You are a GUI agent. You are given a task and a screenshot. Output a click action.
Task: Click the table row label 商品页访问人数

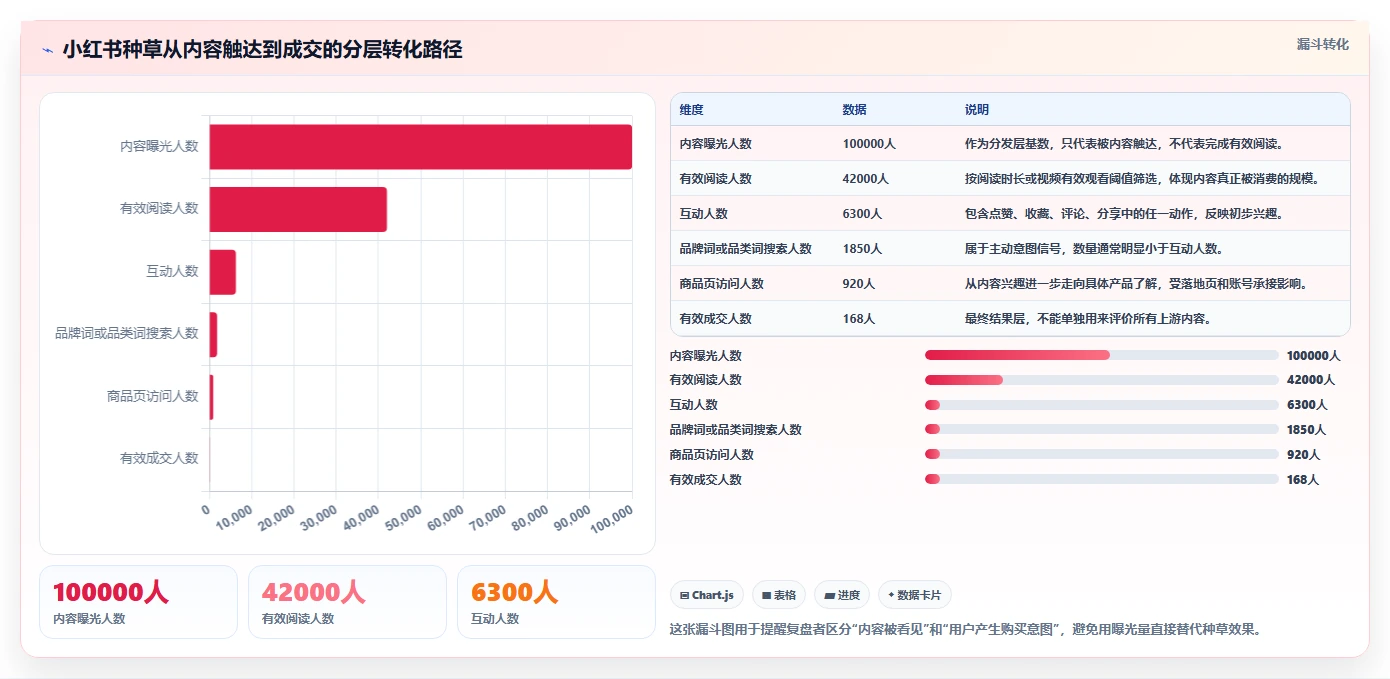click(721, 284)
